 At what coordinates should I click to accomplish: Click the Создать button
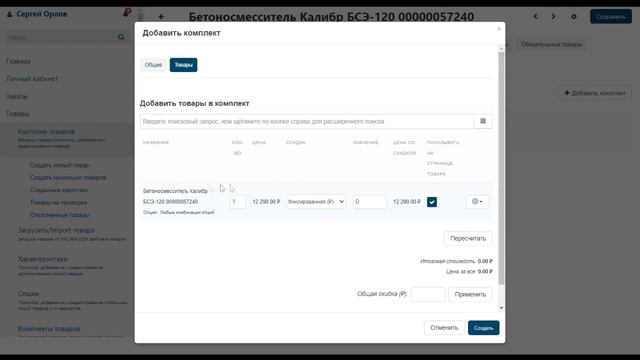483,328
